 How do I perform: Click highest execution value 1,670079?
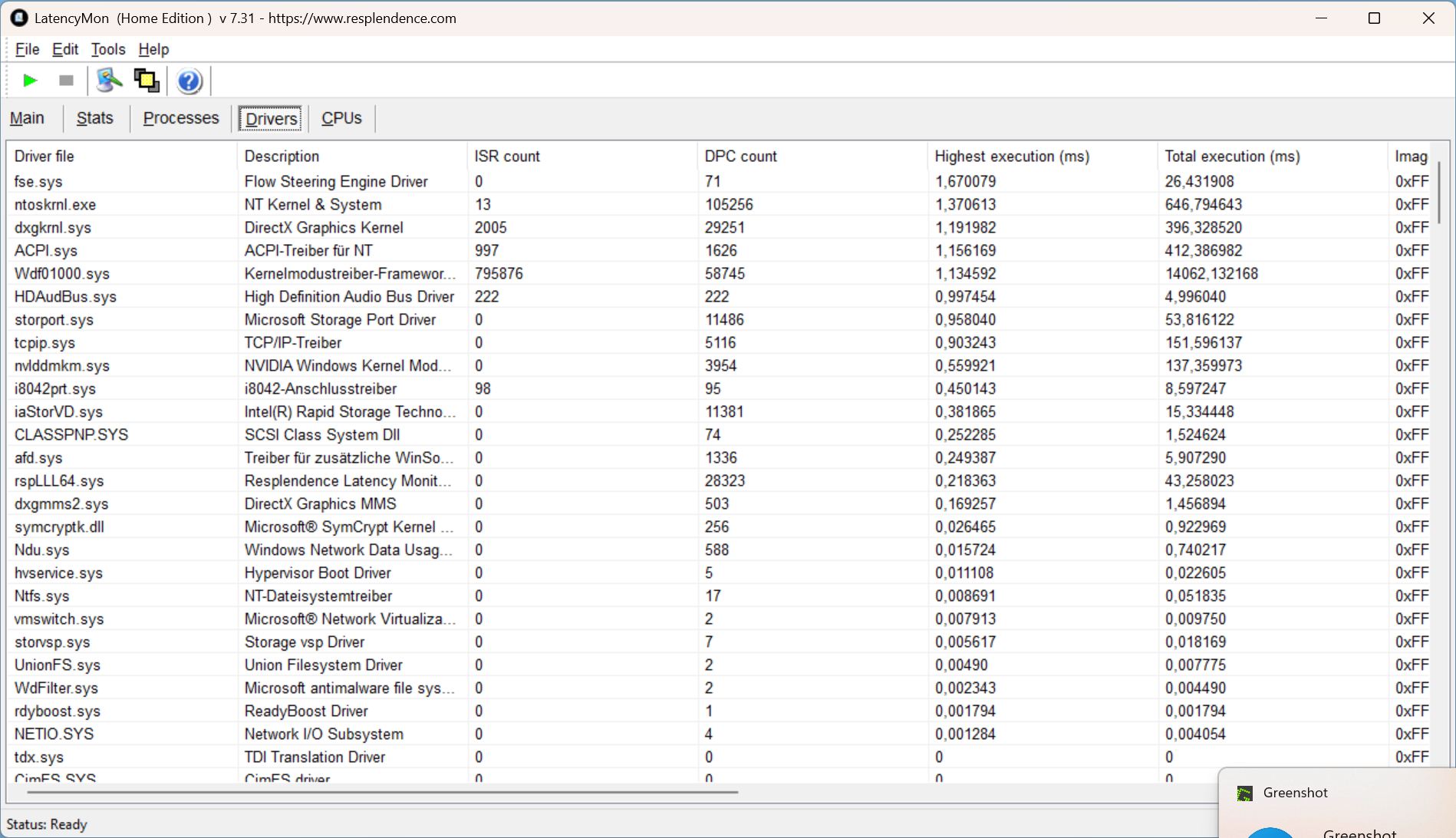[965, 182]
